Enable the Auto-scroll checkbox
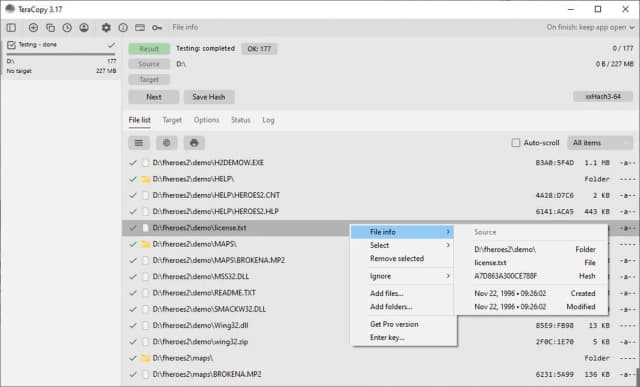 (x=516, y=143)
